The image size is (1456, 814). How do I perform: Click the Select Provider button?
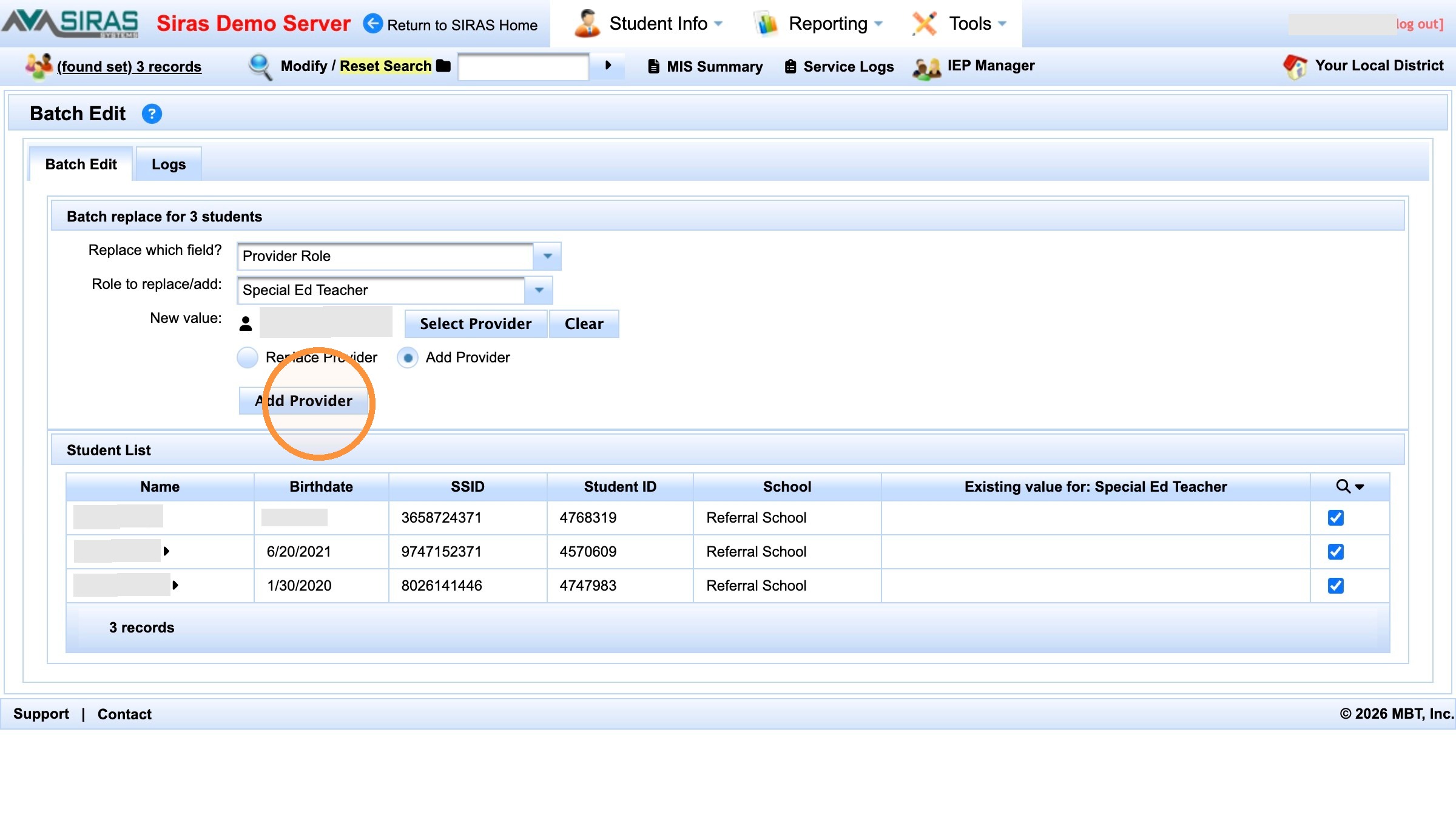[x=476, y=324]
